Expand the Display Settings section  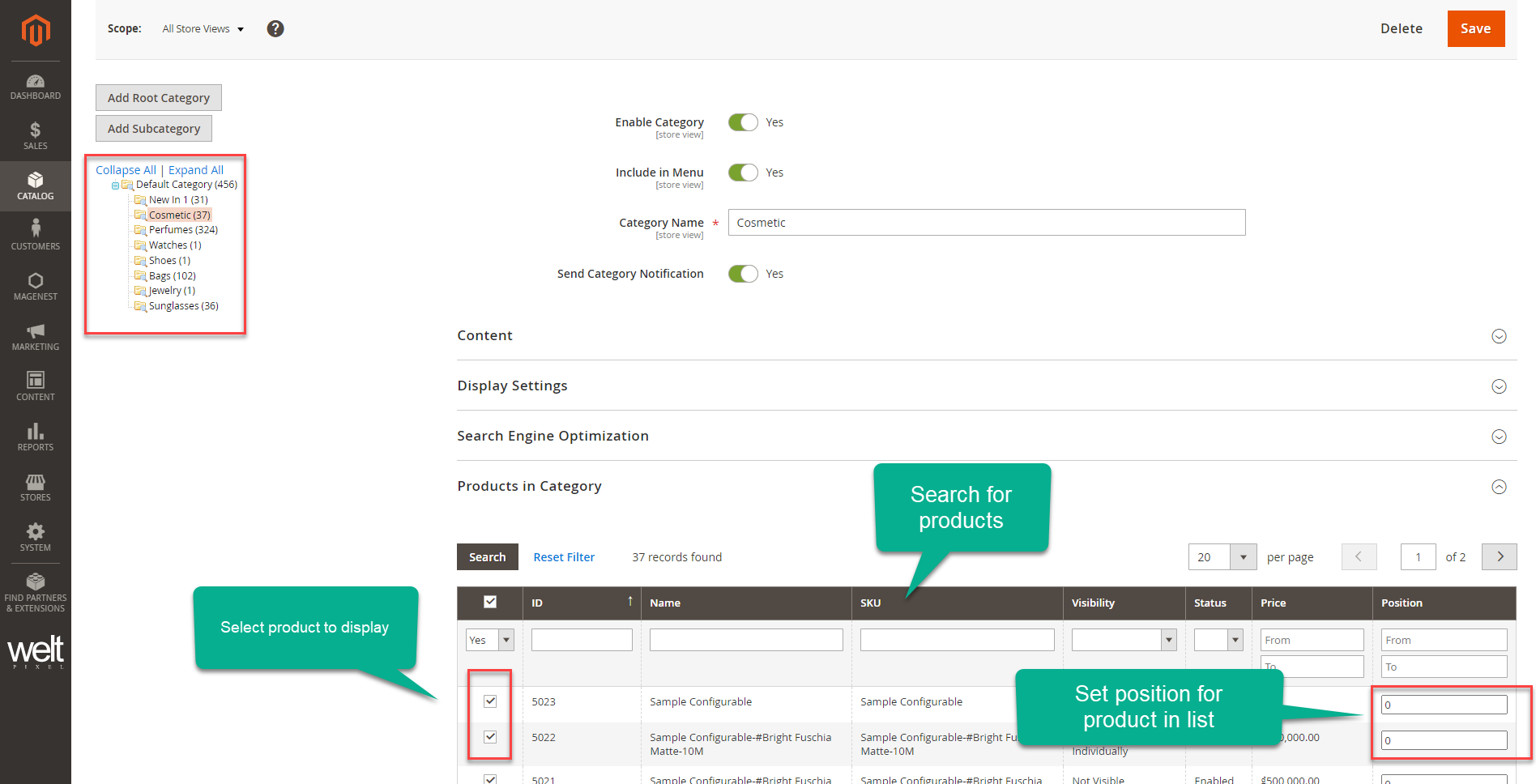(1499, 386)
